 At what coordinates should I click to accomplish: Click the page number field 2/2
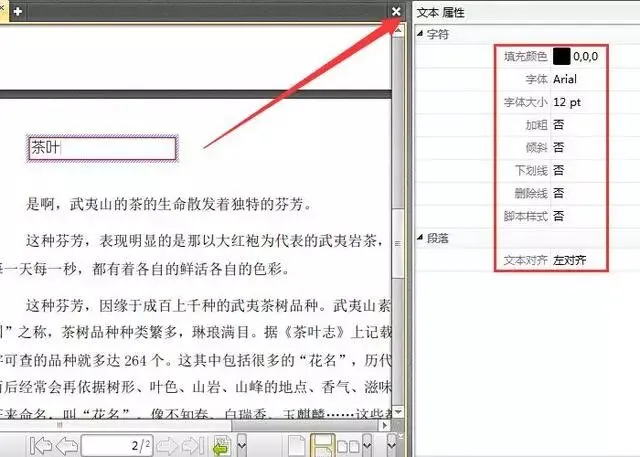pyautogui.click(x=117, y=445)
